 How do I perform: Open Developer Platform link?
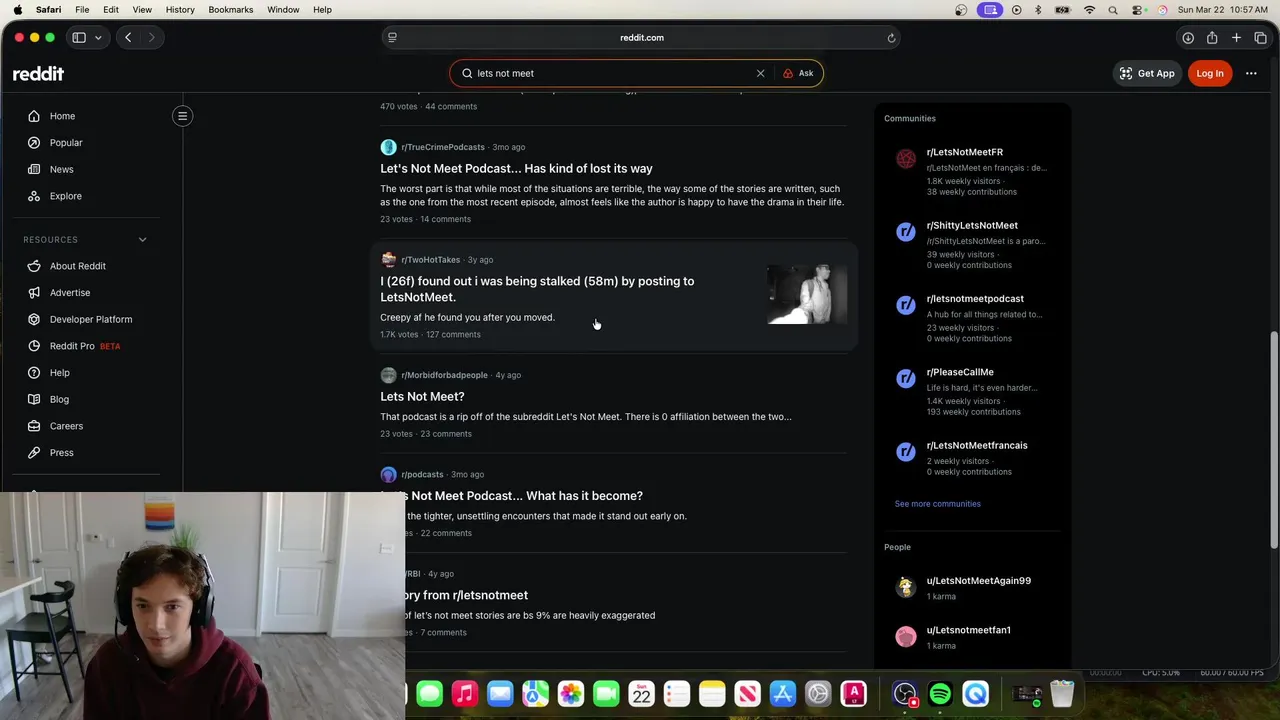[91, 319]
